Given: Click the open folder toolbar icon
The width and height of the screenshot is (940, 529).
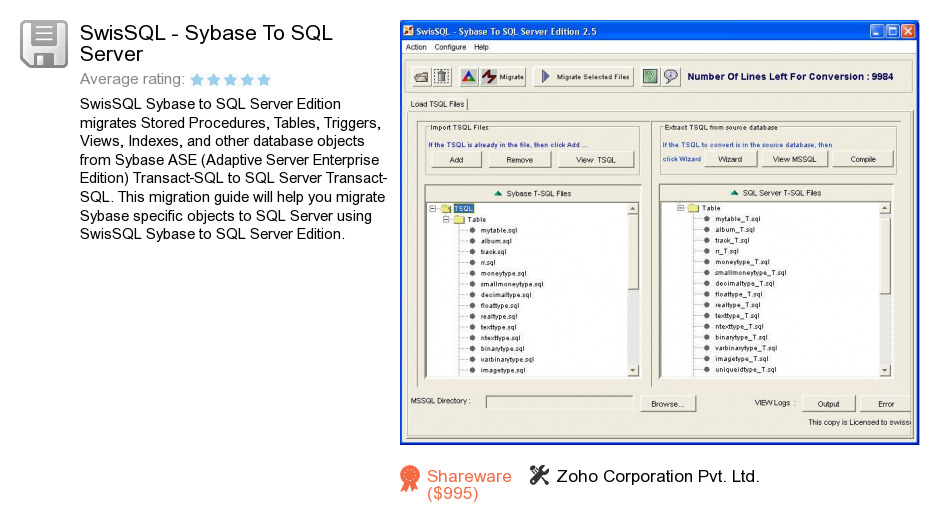Looking at the screenshot, I should [421, 77].
